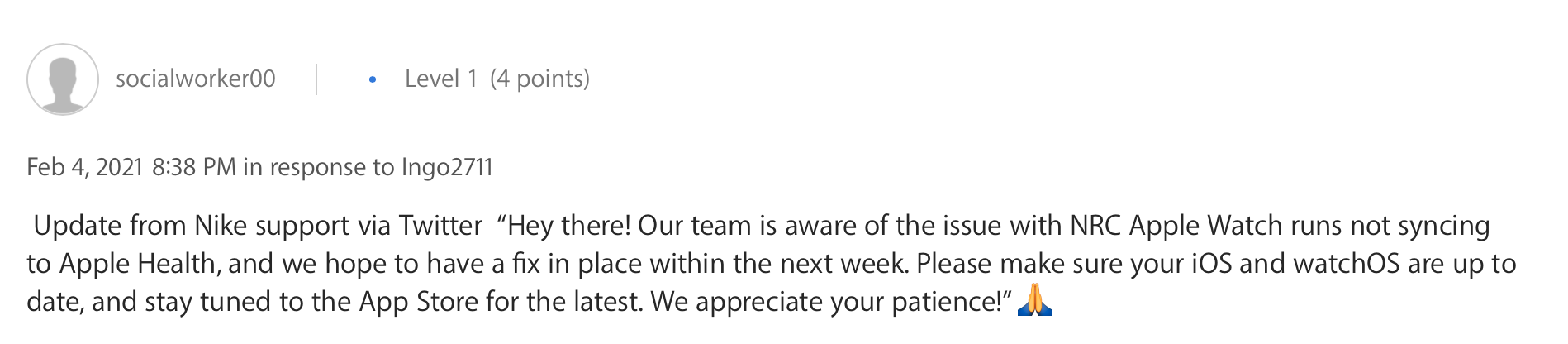Click the 8:38 PM time text

point(194,167)
